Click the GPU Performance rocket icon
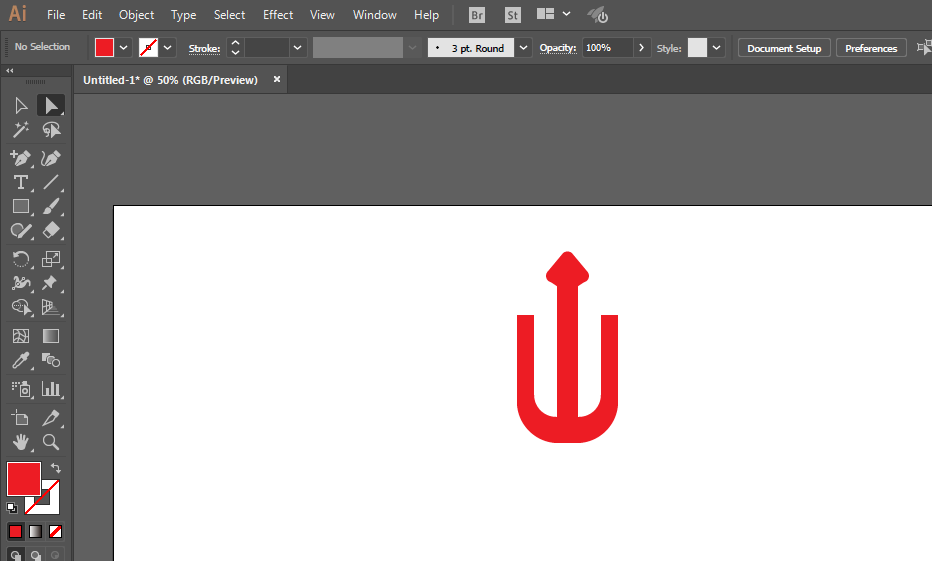 pyautogui.click(x=597, y=15)
